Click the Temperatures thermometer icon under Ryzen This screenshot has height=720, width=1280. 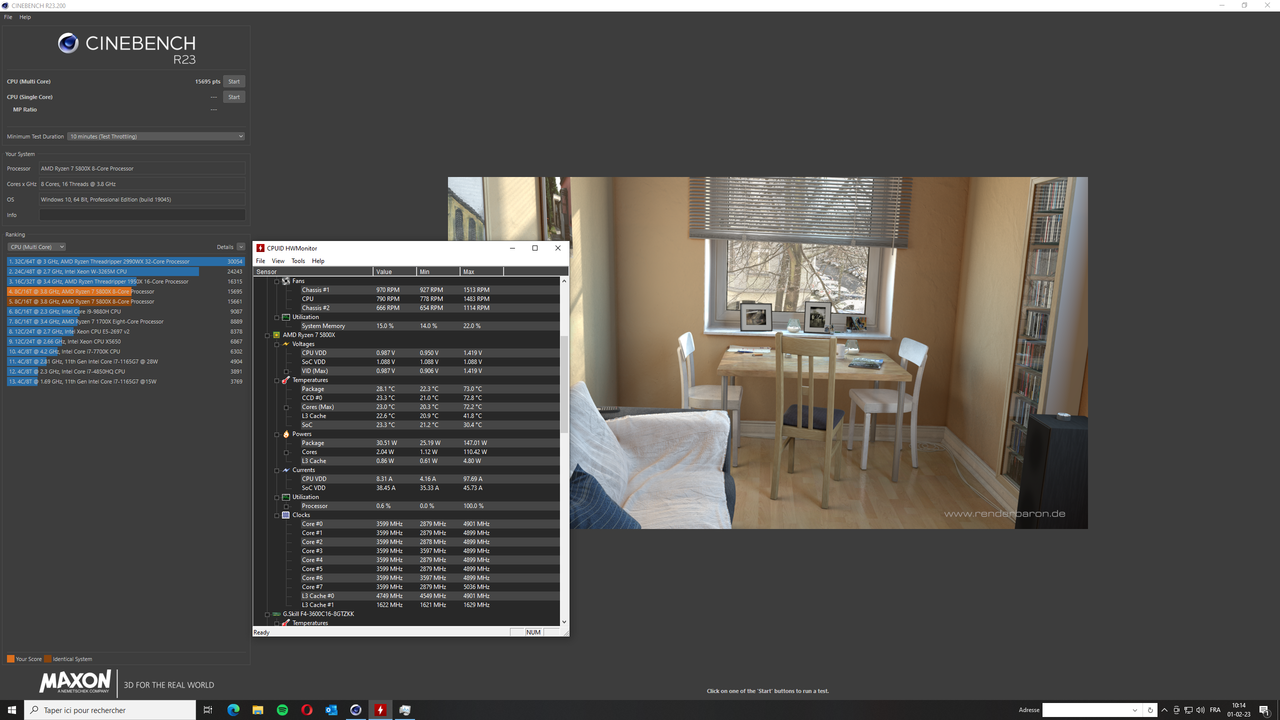(x=286, y=380)
